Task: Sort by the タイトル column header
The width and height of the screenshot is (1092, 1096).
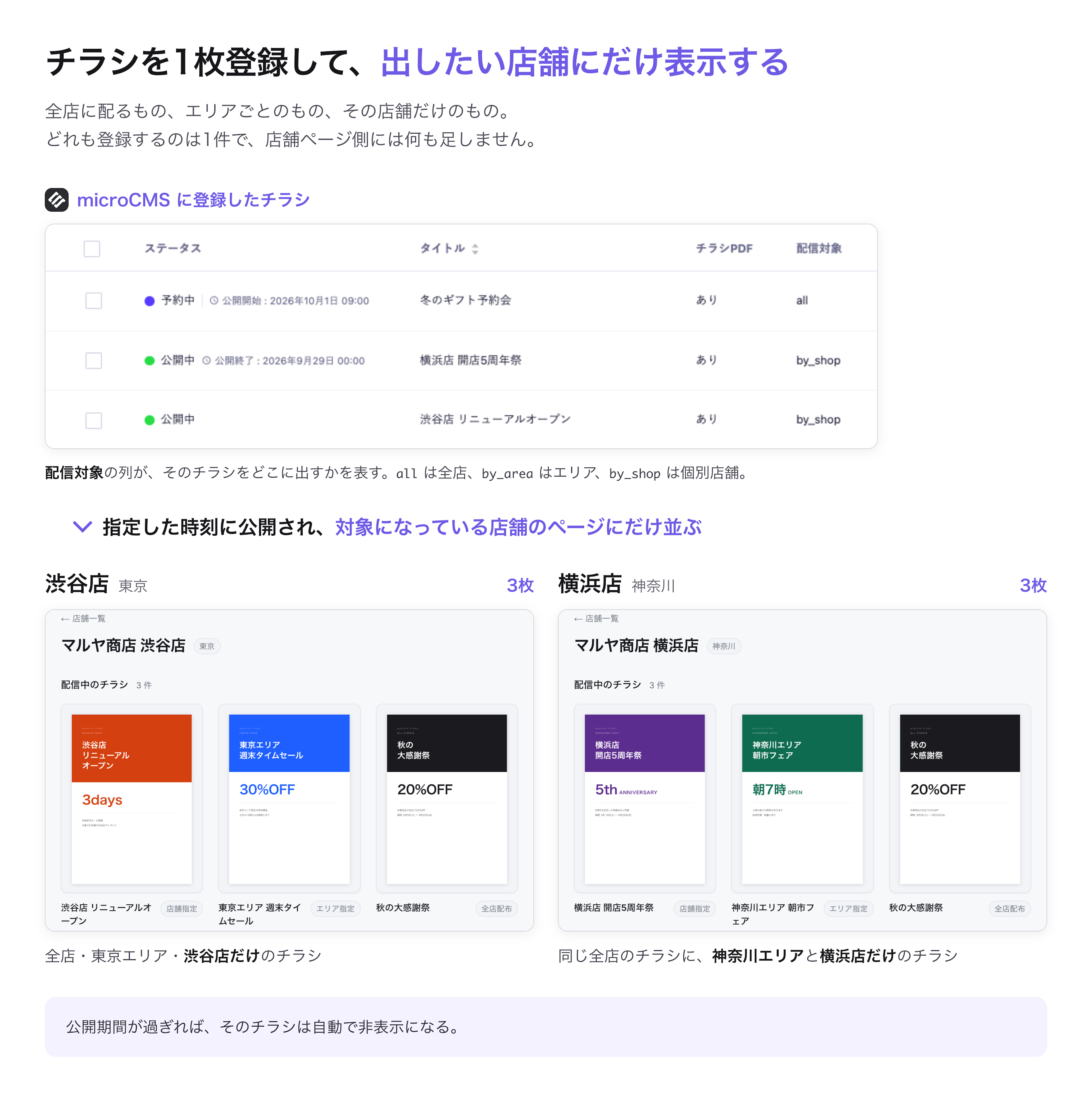Action: [442, 248]
